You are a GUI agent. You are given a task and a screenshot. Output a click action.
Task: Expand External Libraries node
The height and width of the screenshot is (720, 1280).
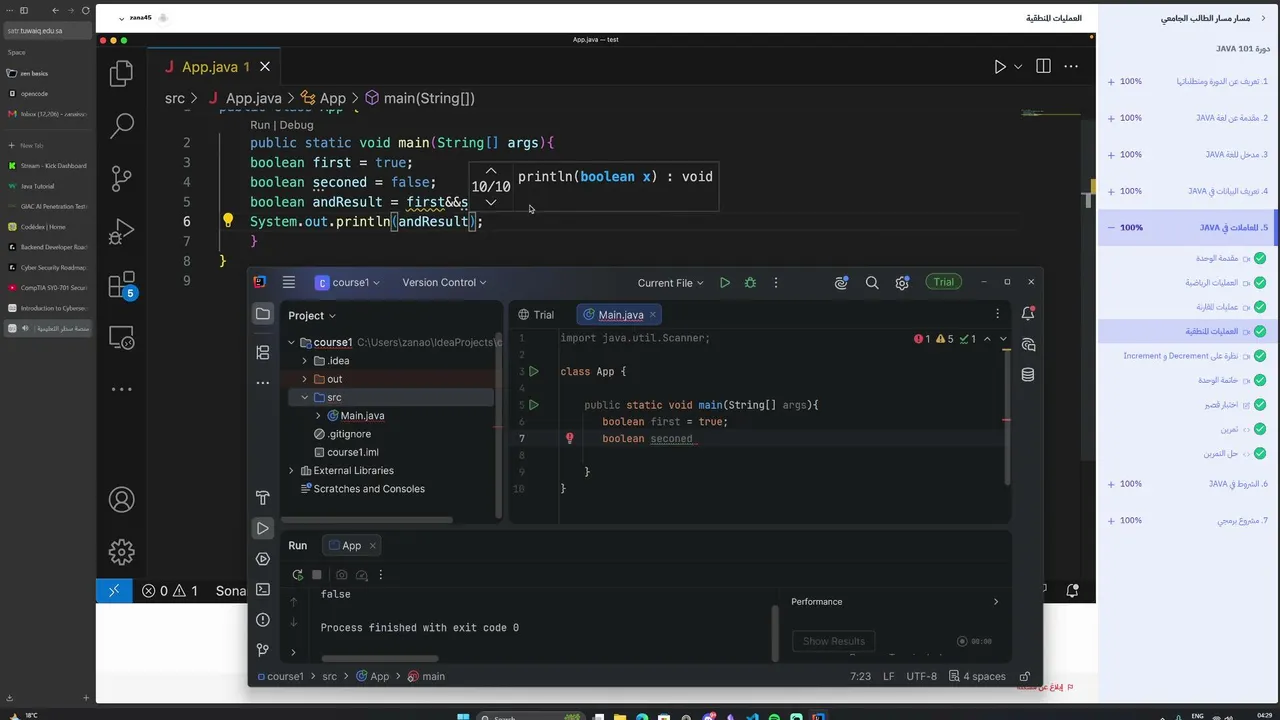point(291,470)
